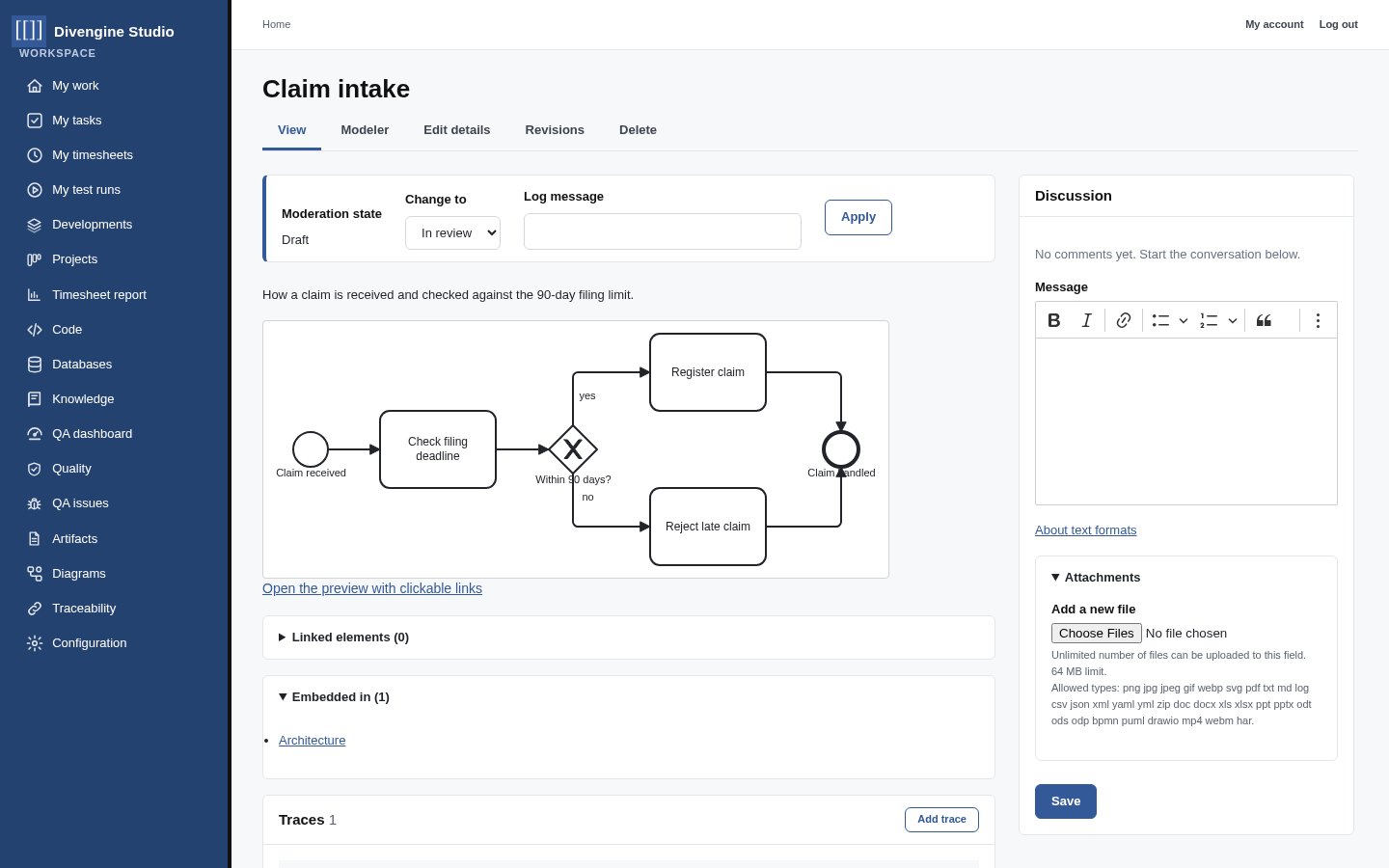Open the Artifacts file icon

(x=35, y=539)
